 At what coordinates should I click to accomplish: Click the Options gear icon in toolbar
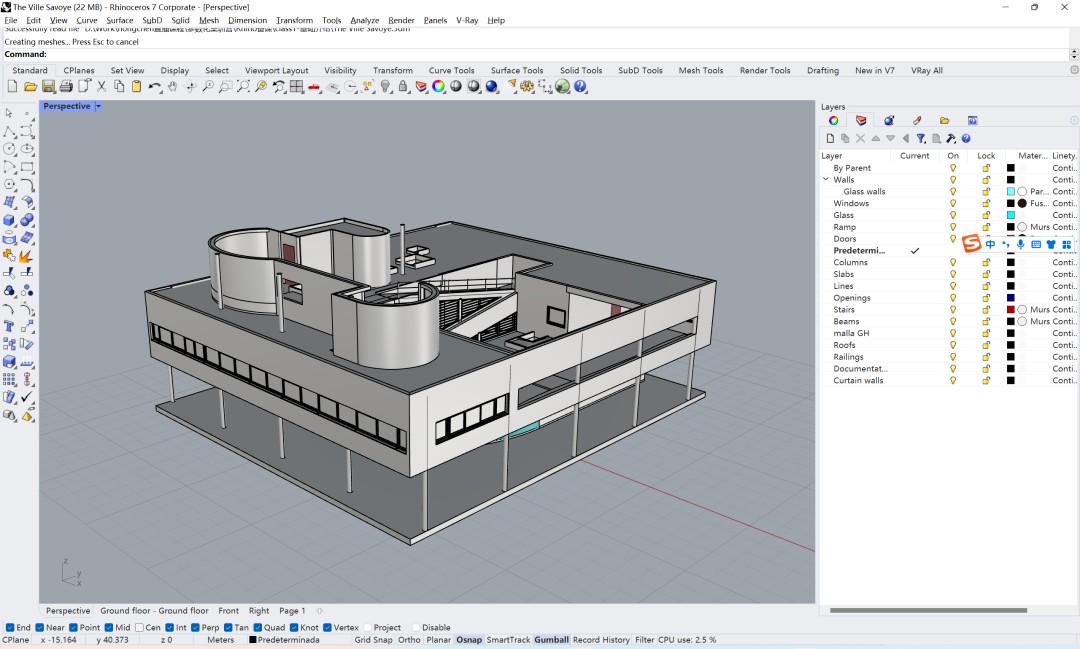527,86
